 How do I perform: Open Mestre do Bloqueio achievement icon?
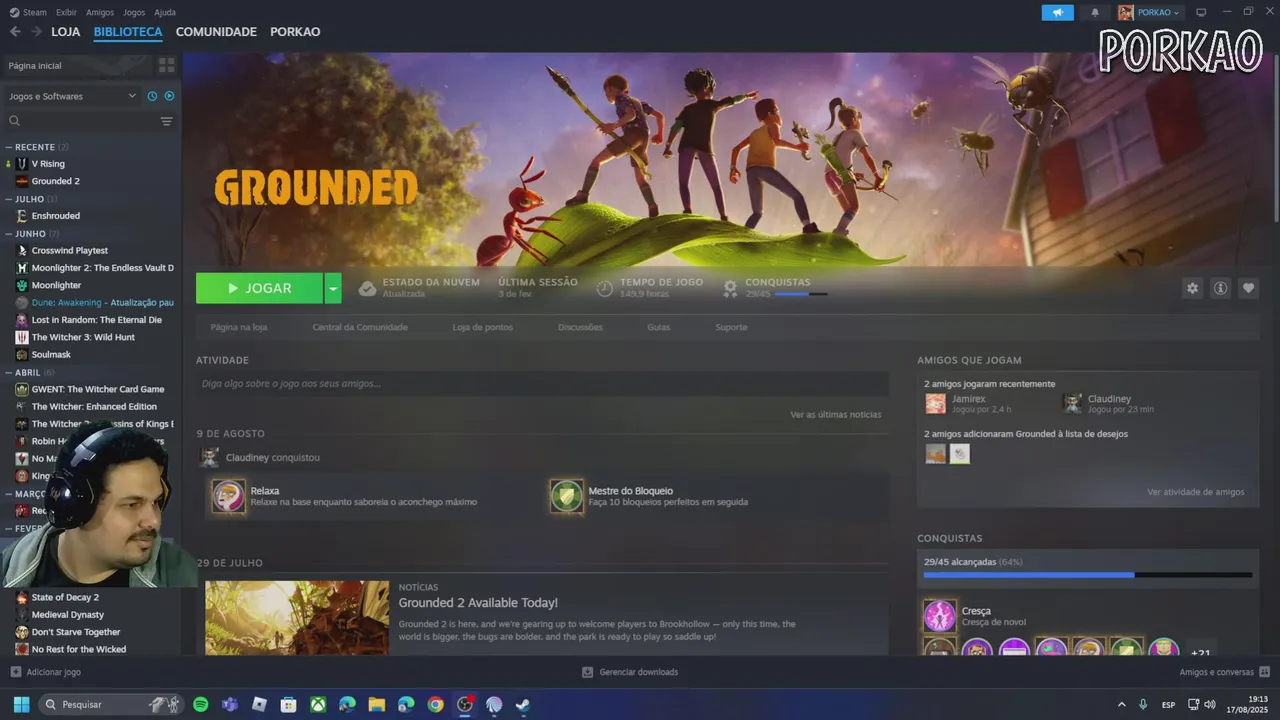tap(566, 496)
